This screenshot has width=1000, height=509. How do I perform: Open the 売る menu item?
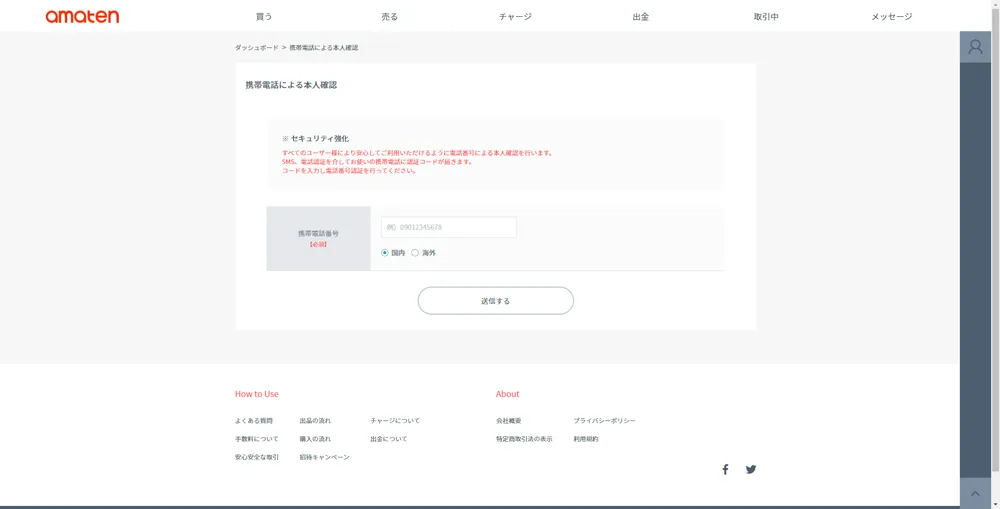pos(390,17)
